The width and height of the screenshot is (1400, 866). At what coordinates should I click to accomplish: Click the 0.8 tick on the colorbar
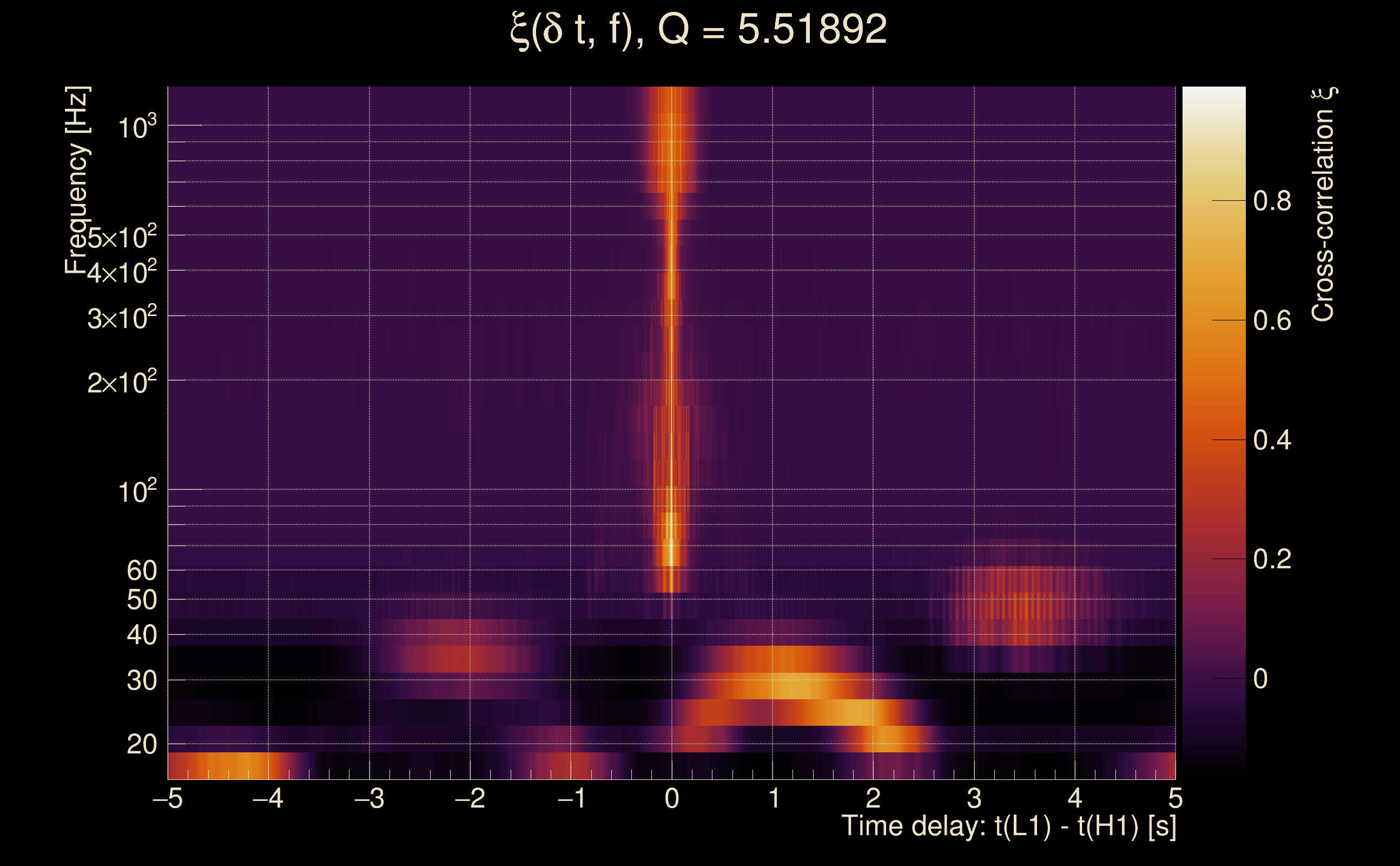pos(1272,201)
